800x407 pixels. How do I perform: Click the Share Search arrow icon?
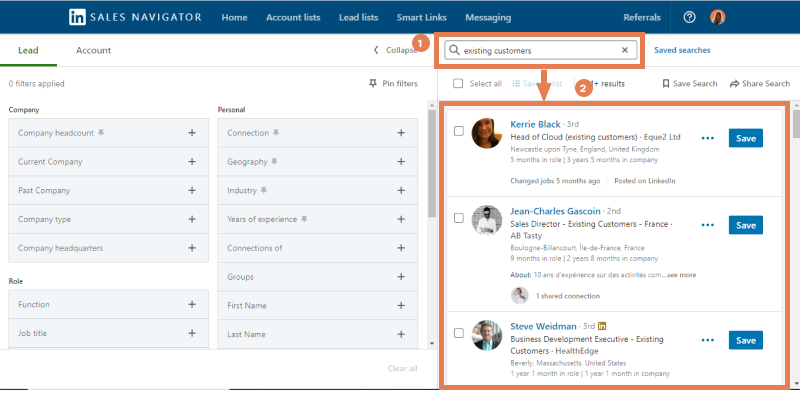(735, 84)
